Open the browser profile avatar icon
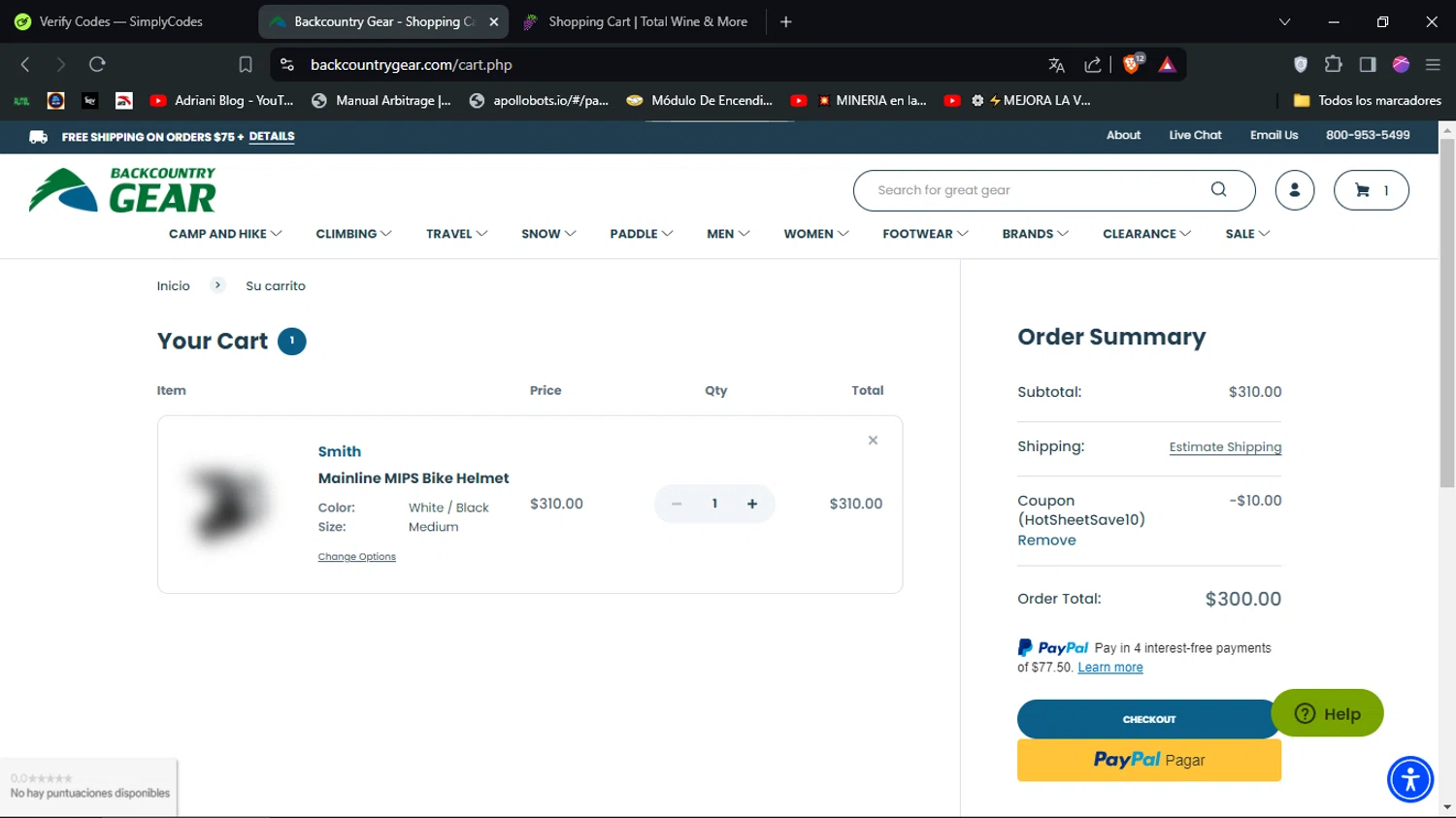 1401,65
